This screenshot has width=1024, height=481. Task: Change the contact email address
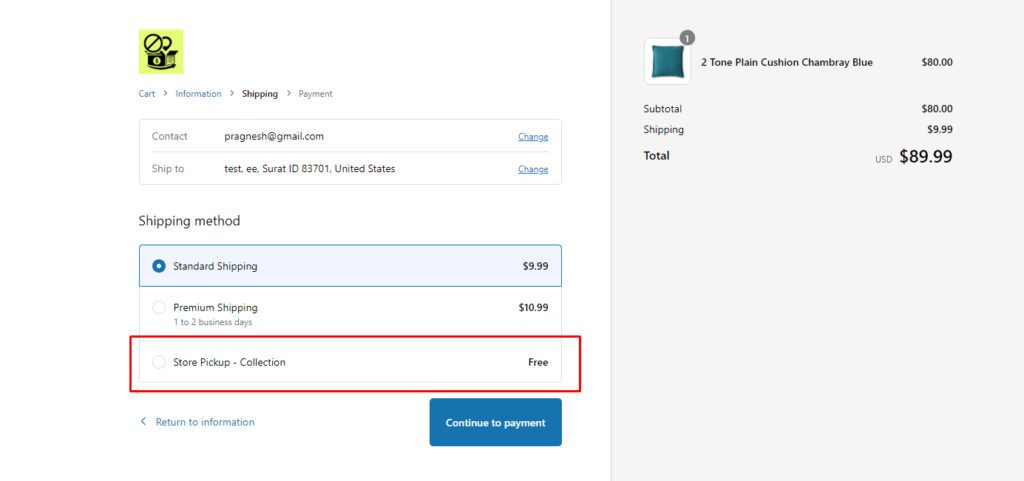(532, 137)
